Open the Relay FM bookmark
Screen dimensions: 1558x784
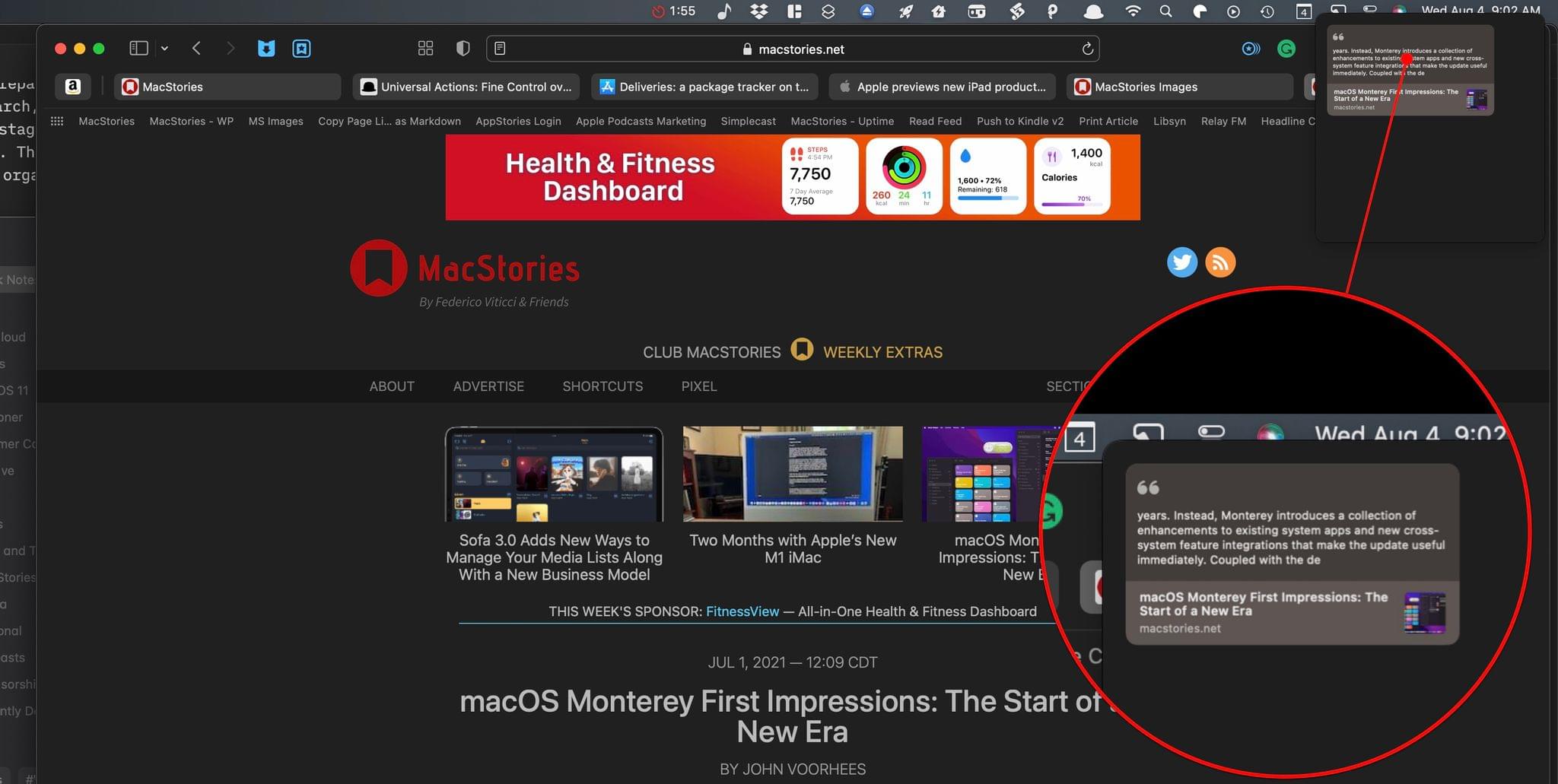(1223, 121)
